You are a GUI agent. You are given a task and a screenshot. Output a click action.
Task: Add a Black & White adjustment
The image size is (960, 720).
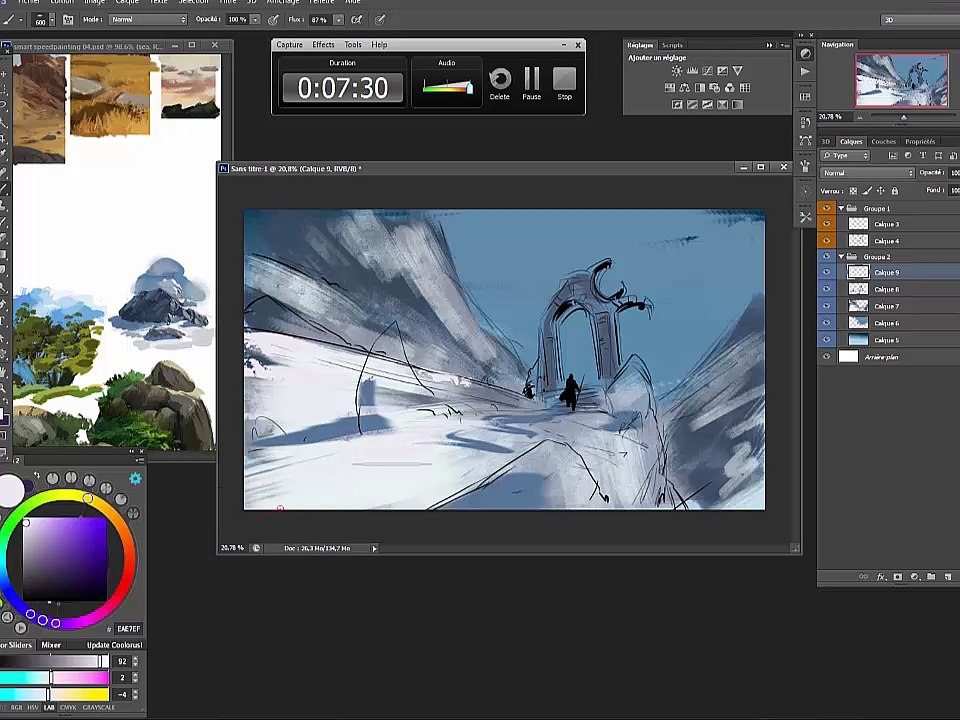[x=700, y=88]
